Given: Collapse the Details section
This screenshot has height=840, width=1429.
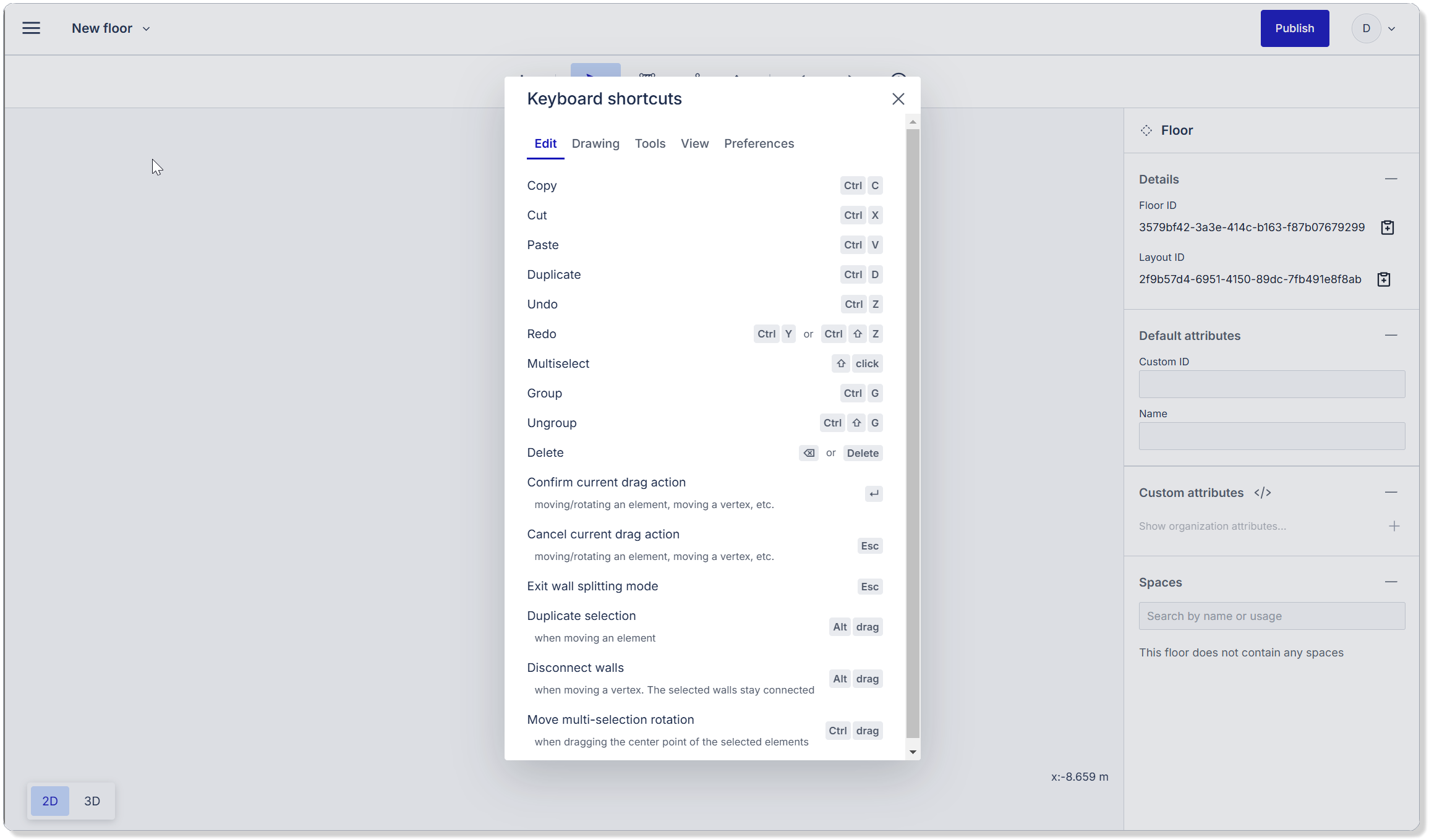Looking at the screenshot, I should (x=1391, y=179).
